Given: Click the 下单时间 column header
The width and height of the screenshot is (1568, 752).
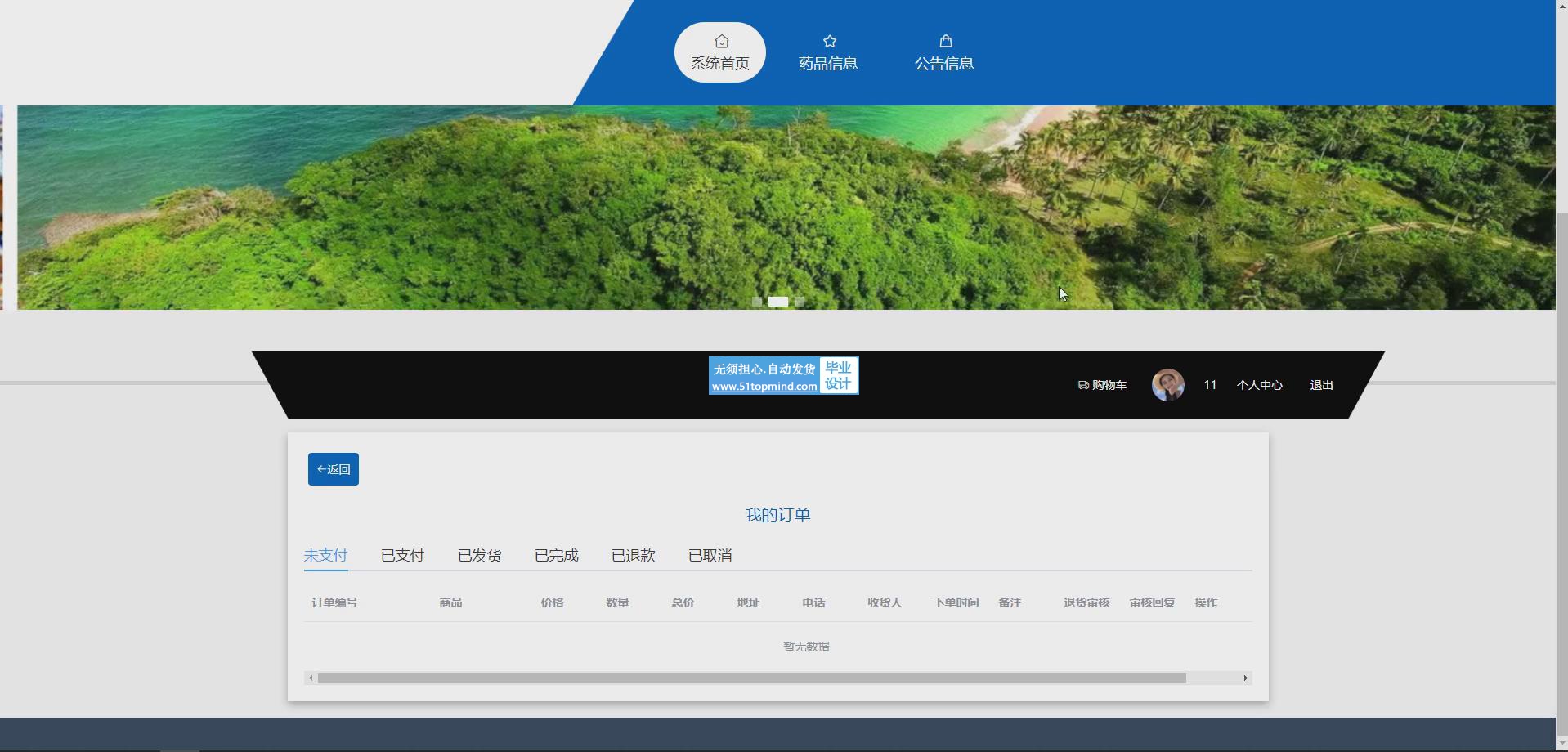Looking at the screenshot, I should tap(956, 602).
